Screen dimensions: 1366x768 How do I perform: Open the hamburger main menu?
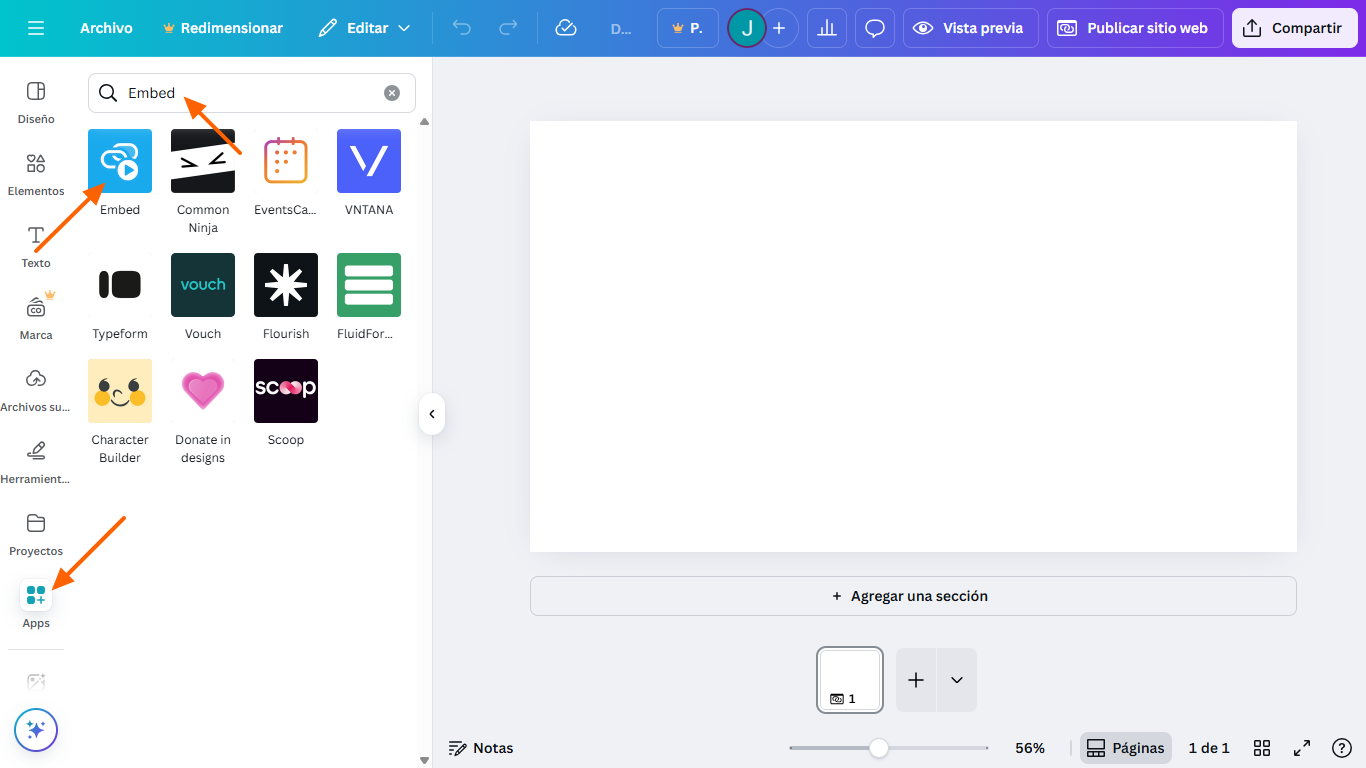[36, 28]
